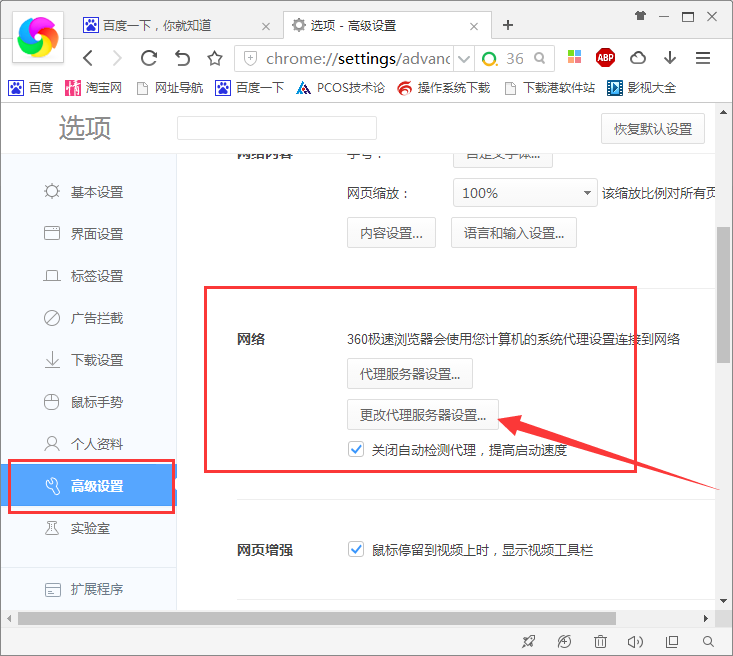The height and width of the screenshot is (656, 733).
Task: Select 下载设置 in sidebar
Action: (89, 360)
